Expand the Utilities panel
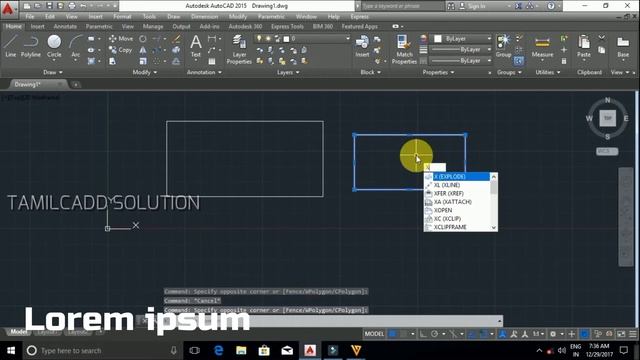This screenshot has height=360, width=640. [x=548, y=72]
